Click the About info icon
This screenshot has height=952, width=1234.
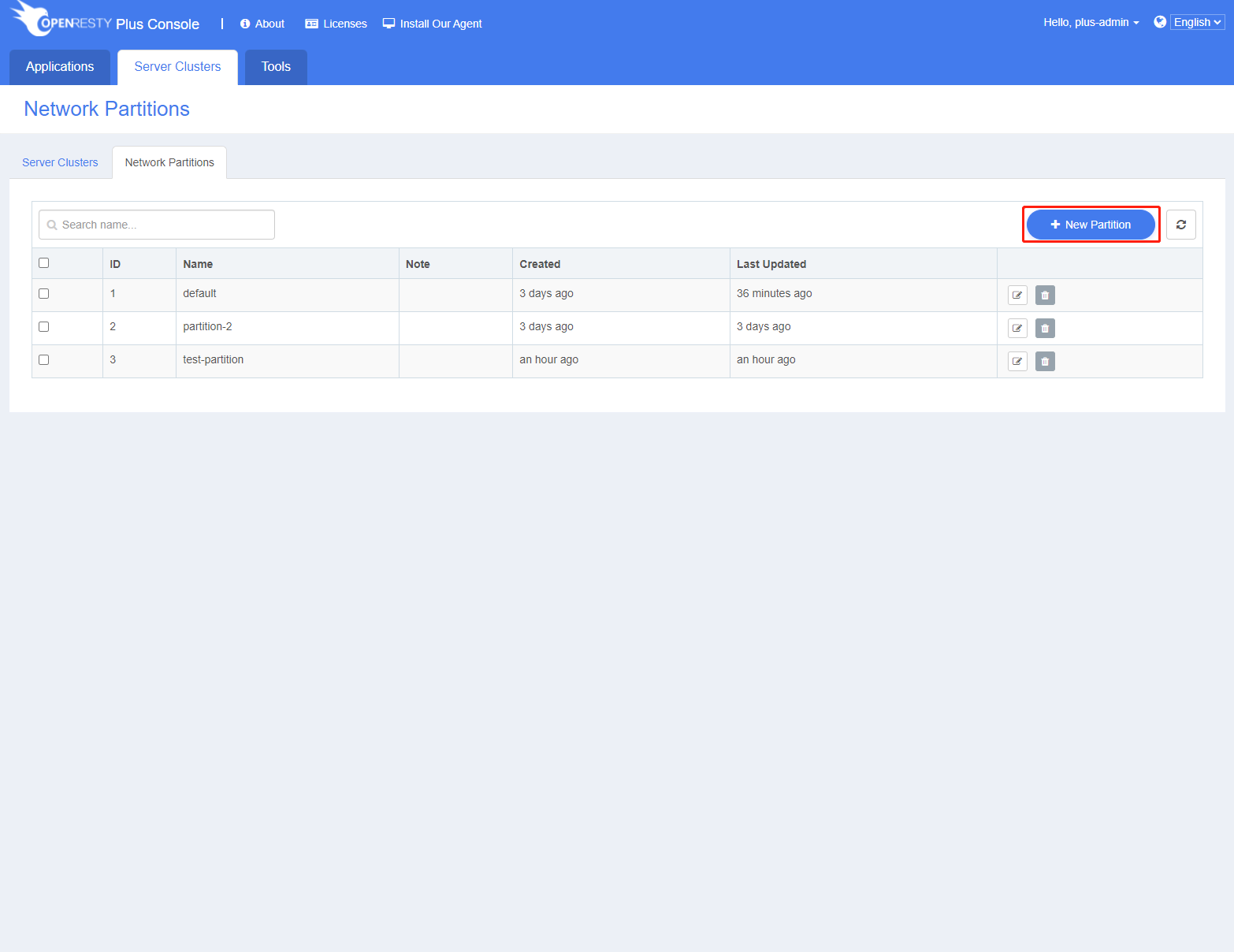pyautogui.click(x=245, y=24)
